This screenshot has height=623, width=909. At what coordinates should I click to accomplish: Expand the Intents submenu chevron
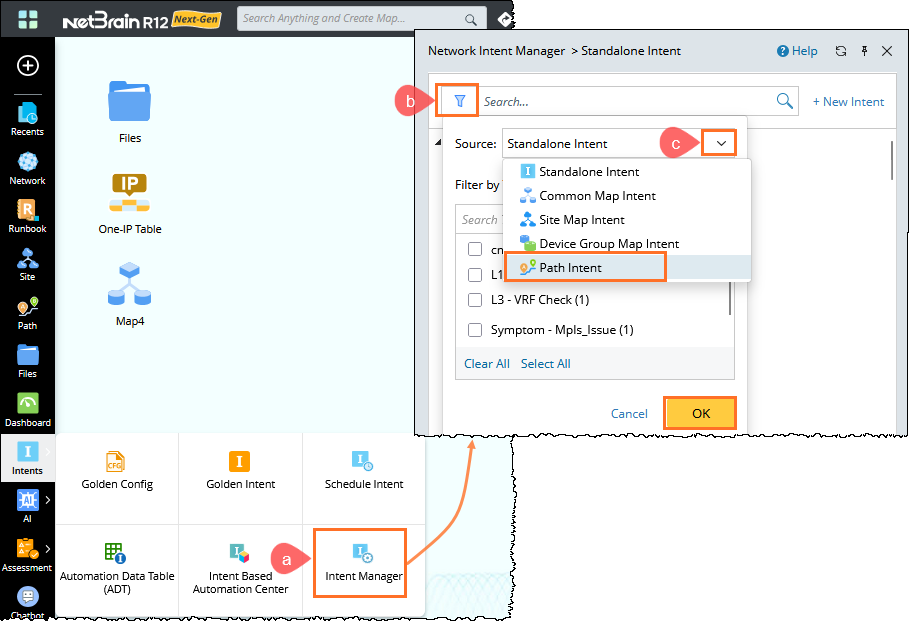pyautogui.click(x=48, y=451)
